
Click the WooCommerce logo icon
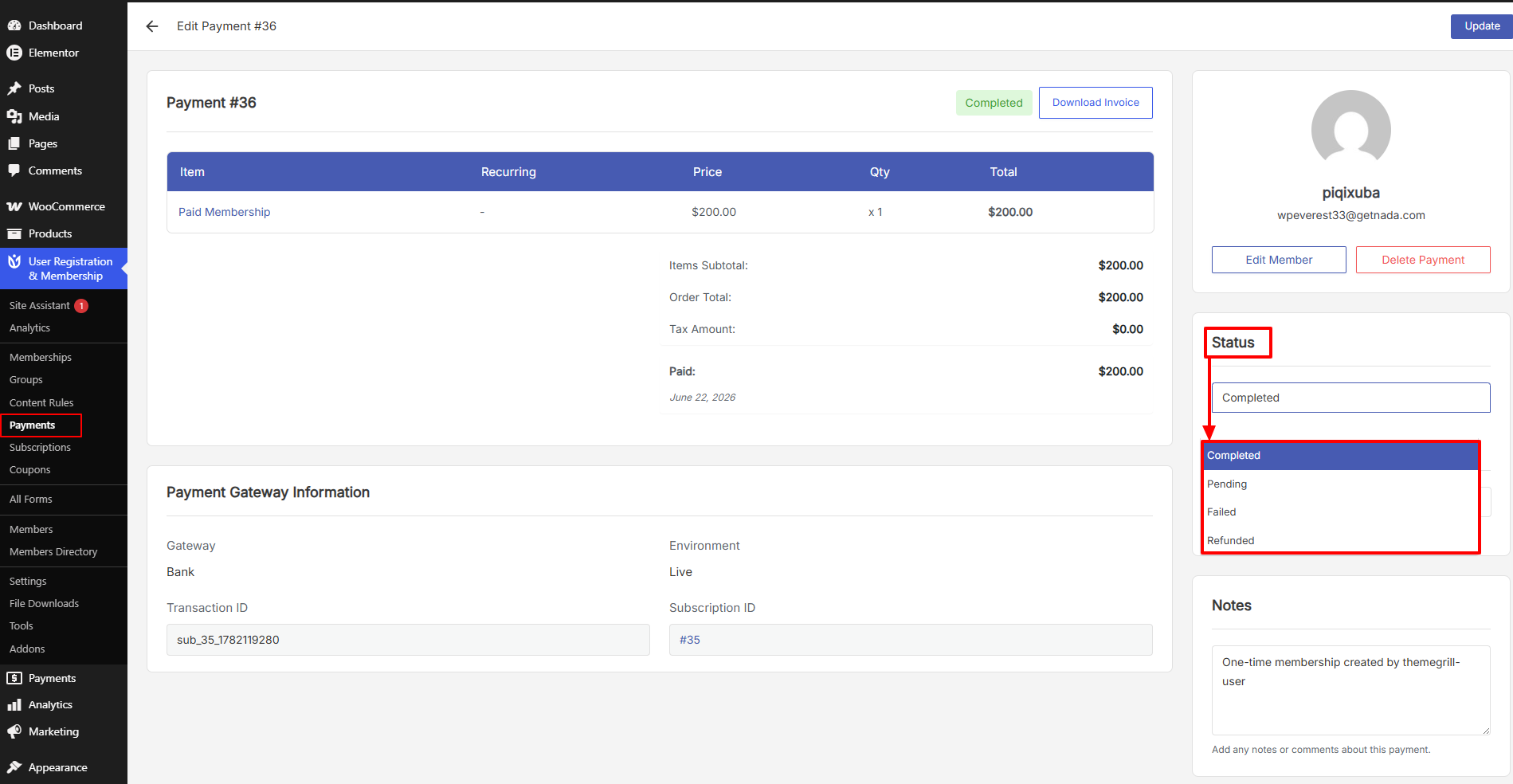[x=14, y=206]
